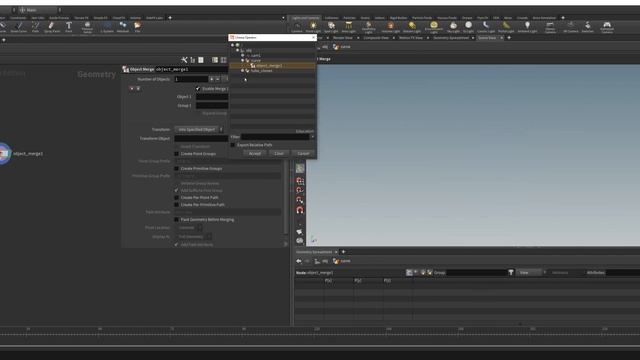
Task: Toggle Add Path Attribute checkbox
Action: click(x=176, y=244)
